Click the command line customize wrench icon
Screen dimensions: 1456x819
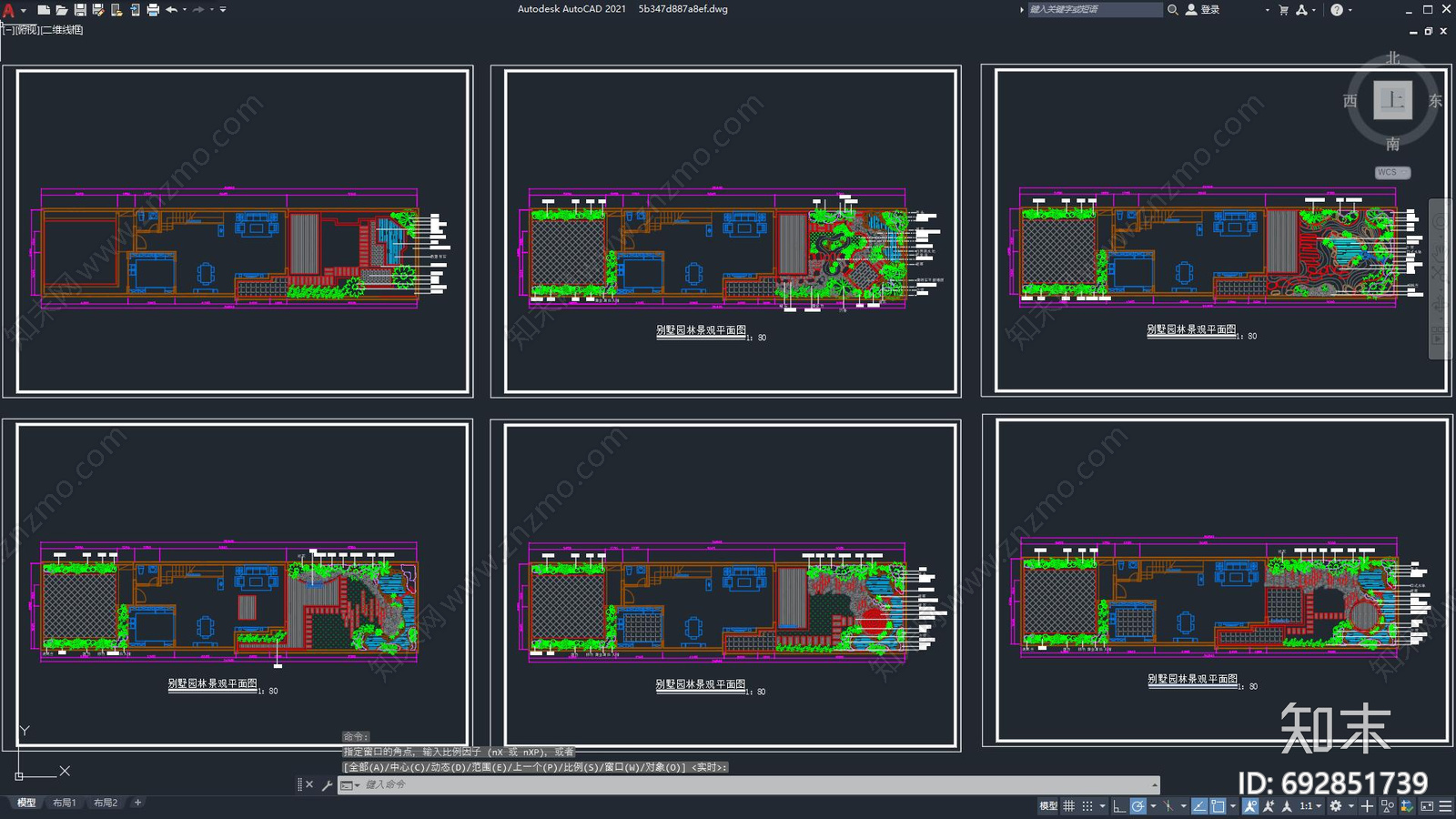(327, 784)
